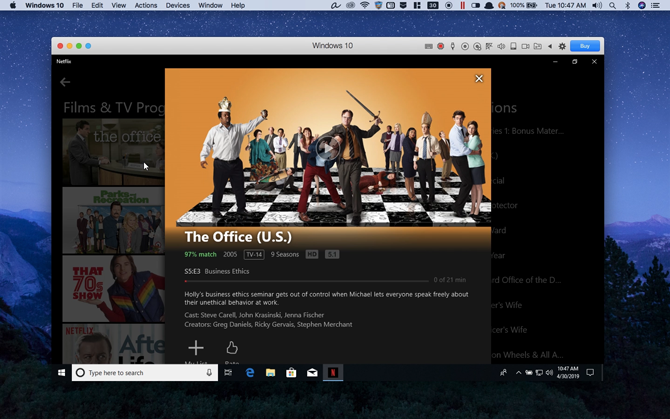Viewport: 670px width, 419px height.
Task: Select Parks and Recreation thumbnail
Action: coord(113,221)
